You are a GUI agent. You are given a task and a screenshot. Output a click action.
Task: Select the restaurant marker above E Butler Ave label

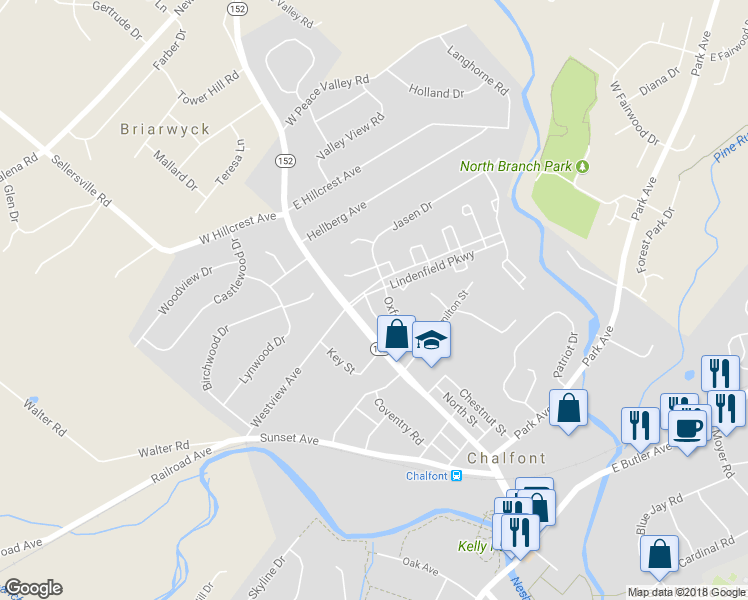pyautogui.click(x=640, y=429)
